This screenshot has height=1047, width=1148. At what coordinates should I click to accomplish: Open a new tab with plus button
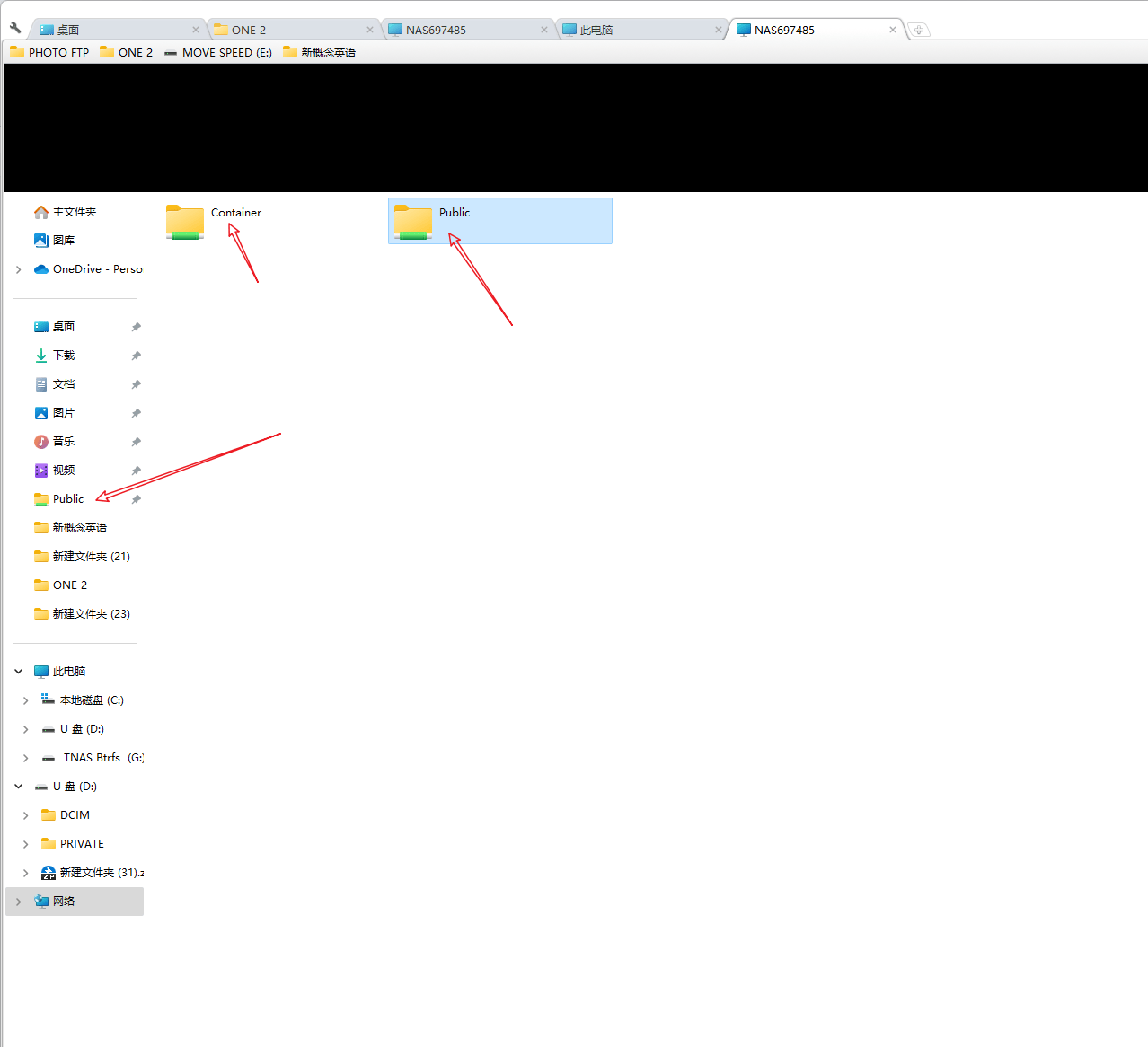point(918,30)
